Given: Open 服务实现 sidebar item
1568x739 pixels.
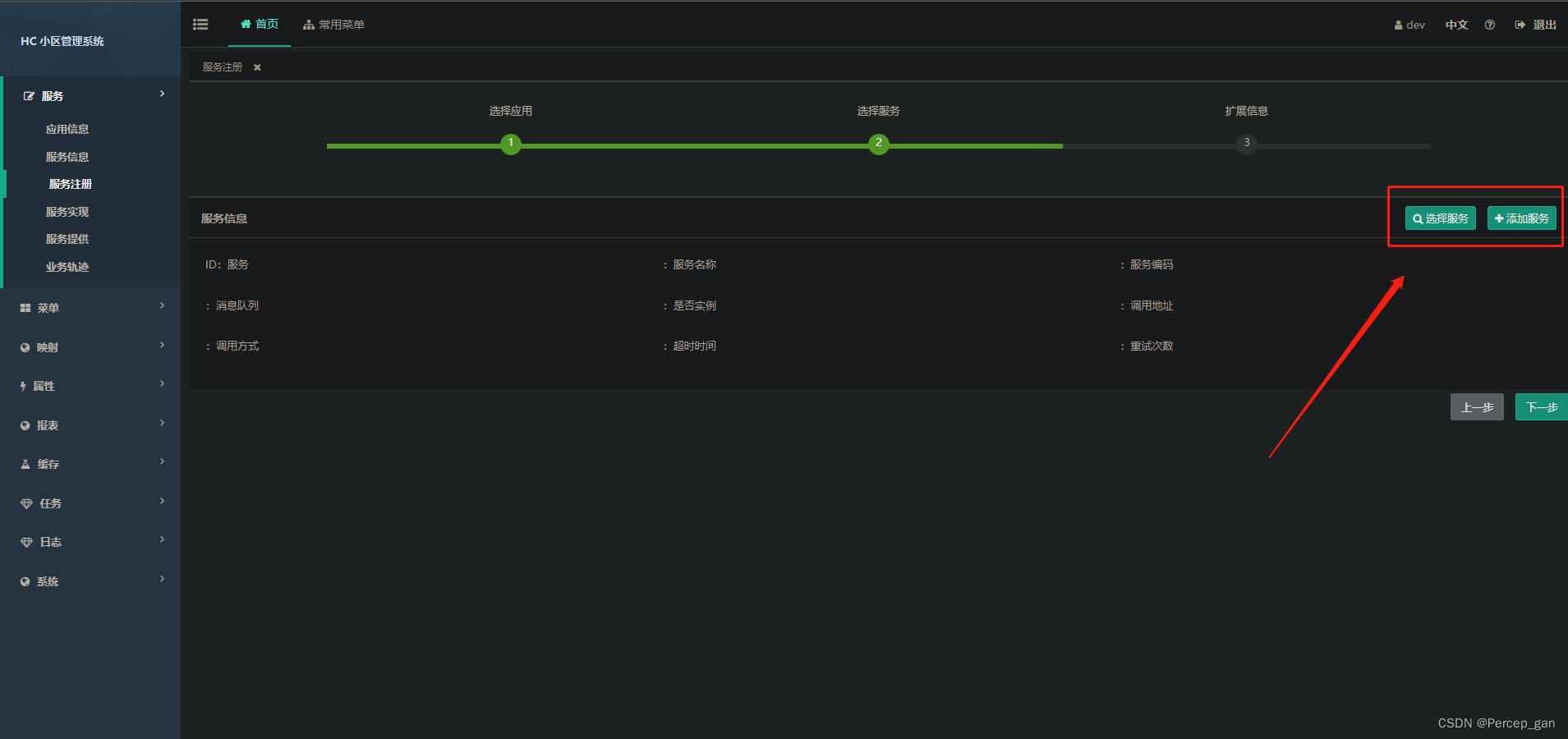Looking at the screenshot, I should click(x=67, y=212).
